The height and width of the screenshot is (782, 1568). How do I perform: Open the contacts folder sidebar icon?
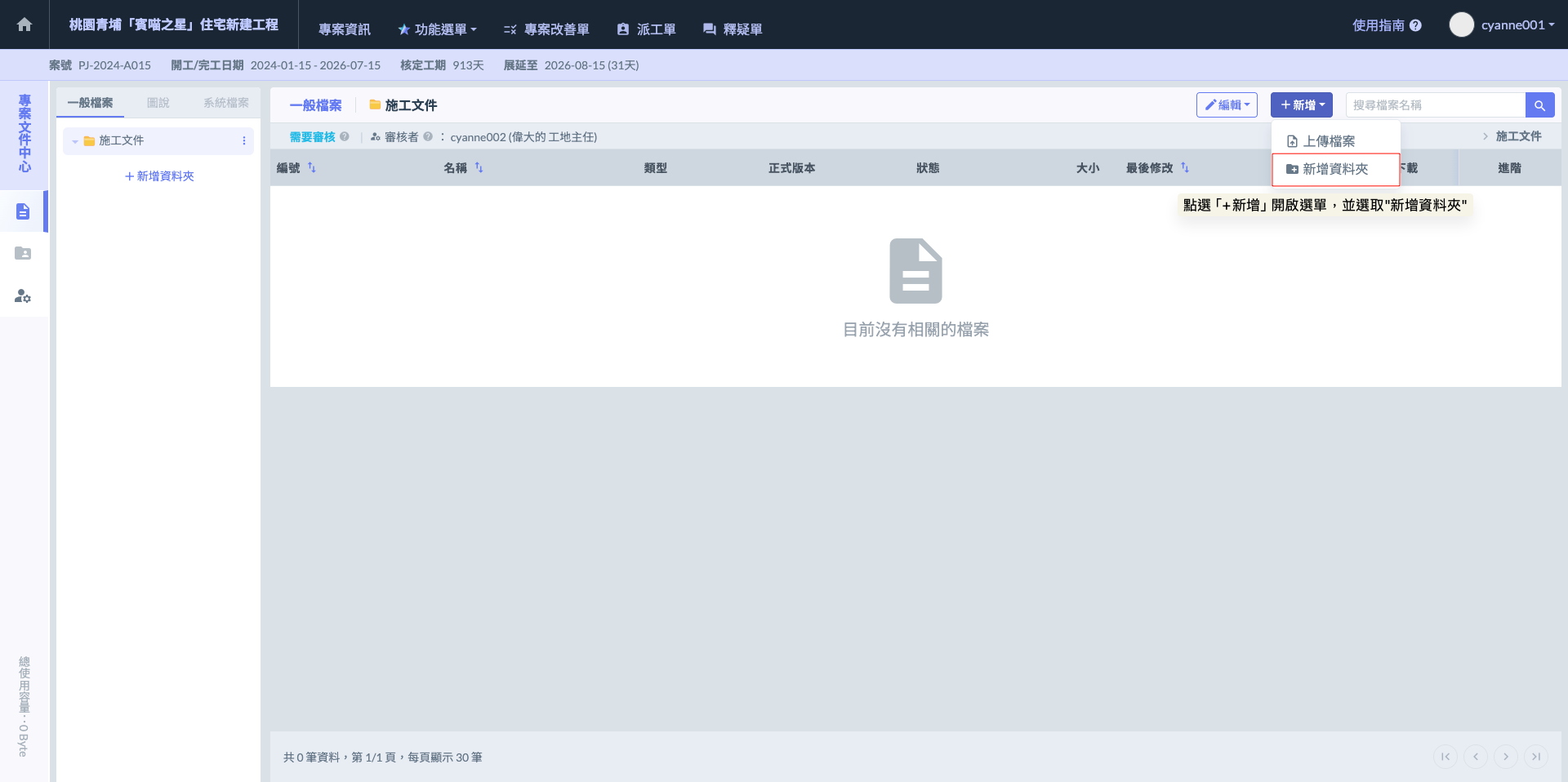point(23,254)
